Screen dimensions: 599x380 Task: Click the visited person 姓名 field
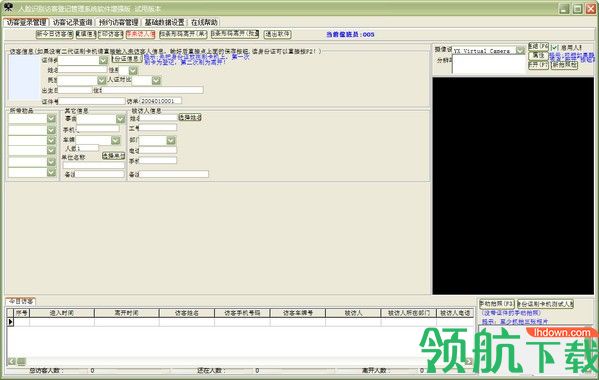tap(158, 118)
